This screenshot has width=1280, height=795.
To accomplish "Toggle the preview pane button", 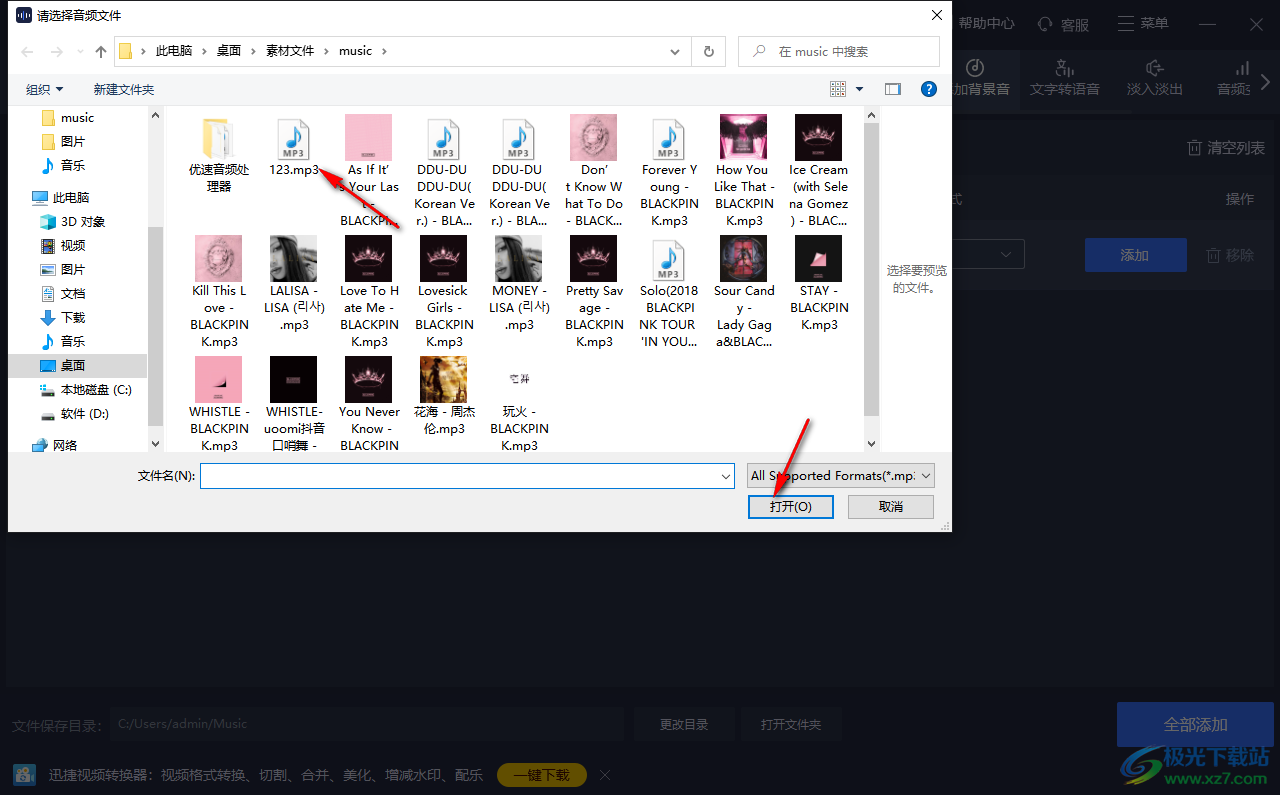I will pos(893,89).
